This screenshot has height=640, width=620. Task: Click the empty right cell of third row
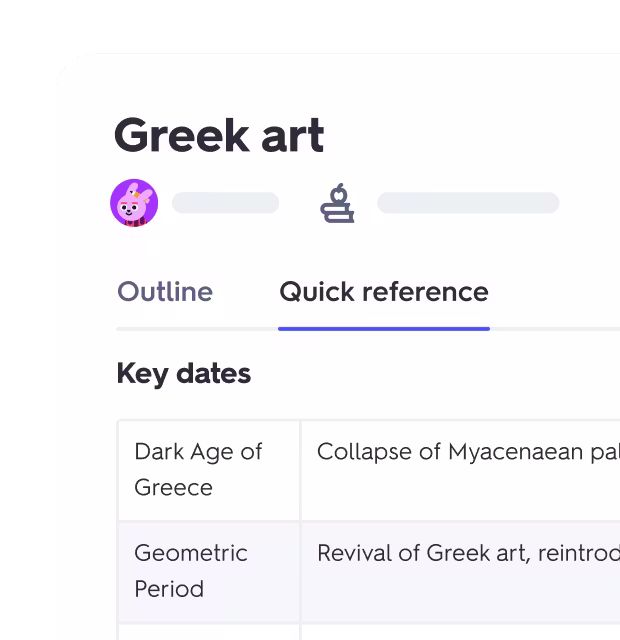[460, 632]
